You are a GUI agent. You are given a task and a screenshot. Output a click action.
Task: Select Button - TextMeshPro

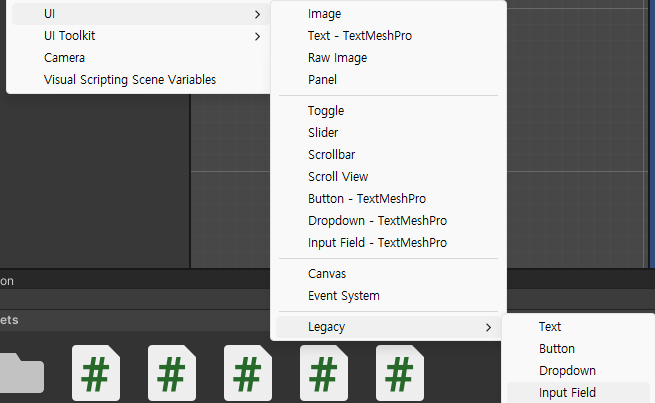(x=388, y=199)
